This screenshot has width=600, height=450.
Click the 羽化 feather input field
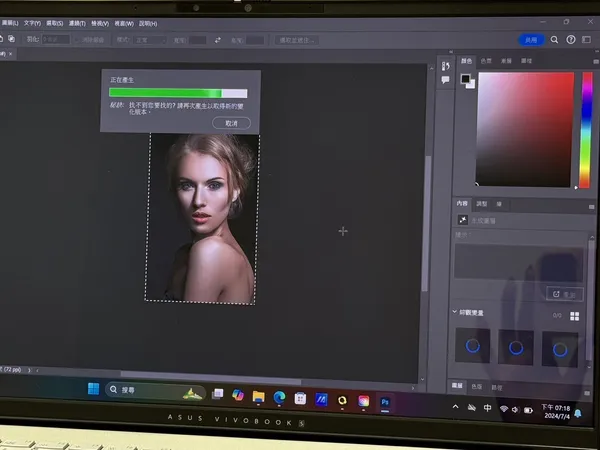[x=56, y=39]
